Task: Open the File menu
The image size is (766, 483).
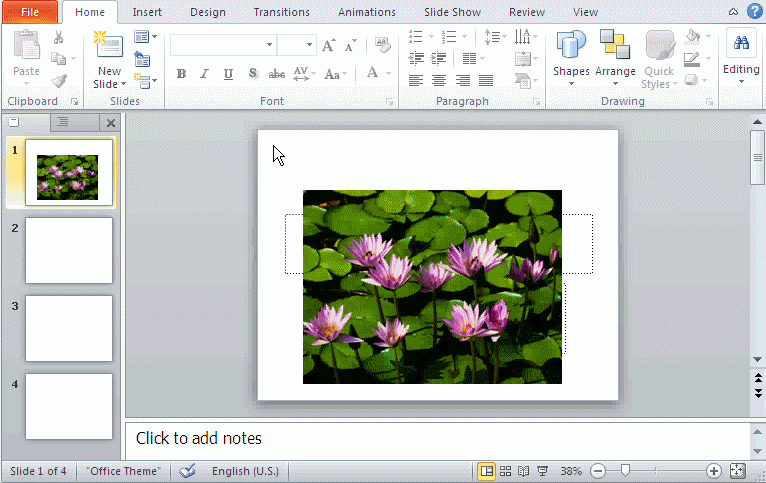Action: (30, 12)
